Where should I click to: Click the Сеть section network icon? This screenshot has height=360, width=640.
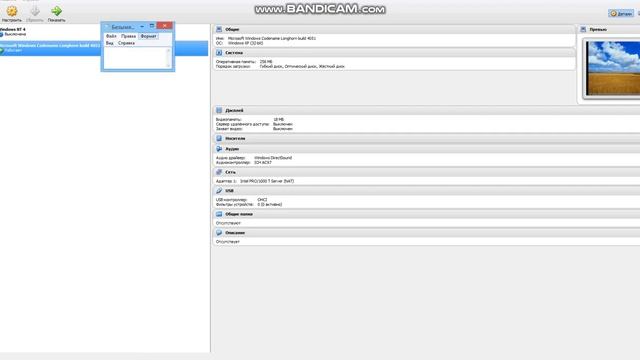click(219, 172)
